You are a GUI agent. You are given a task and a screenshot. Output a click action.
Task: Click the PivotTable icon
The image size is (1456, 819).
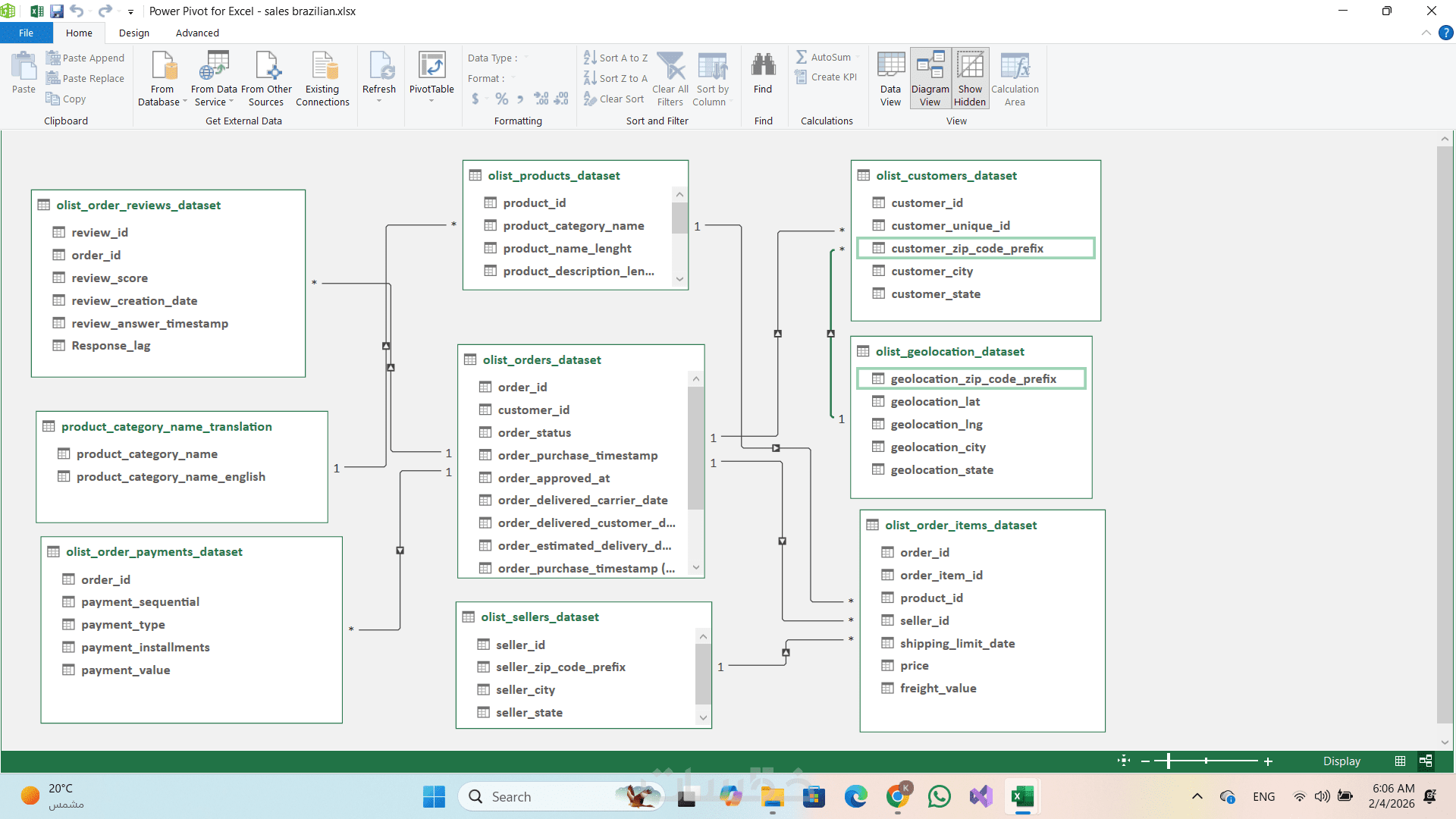coord(431,68)
